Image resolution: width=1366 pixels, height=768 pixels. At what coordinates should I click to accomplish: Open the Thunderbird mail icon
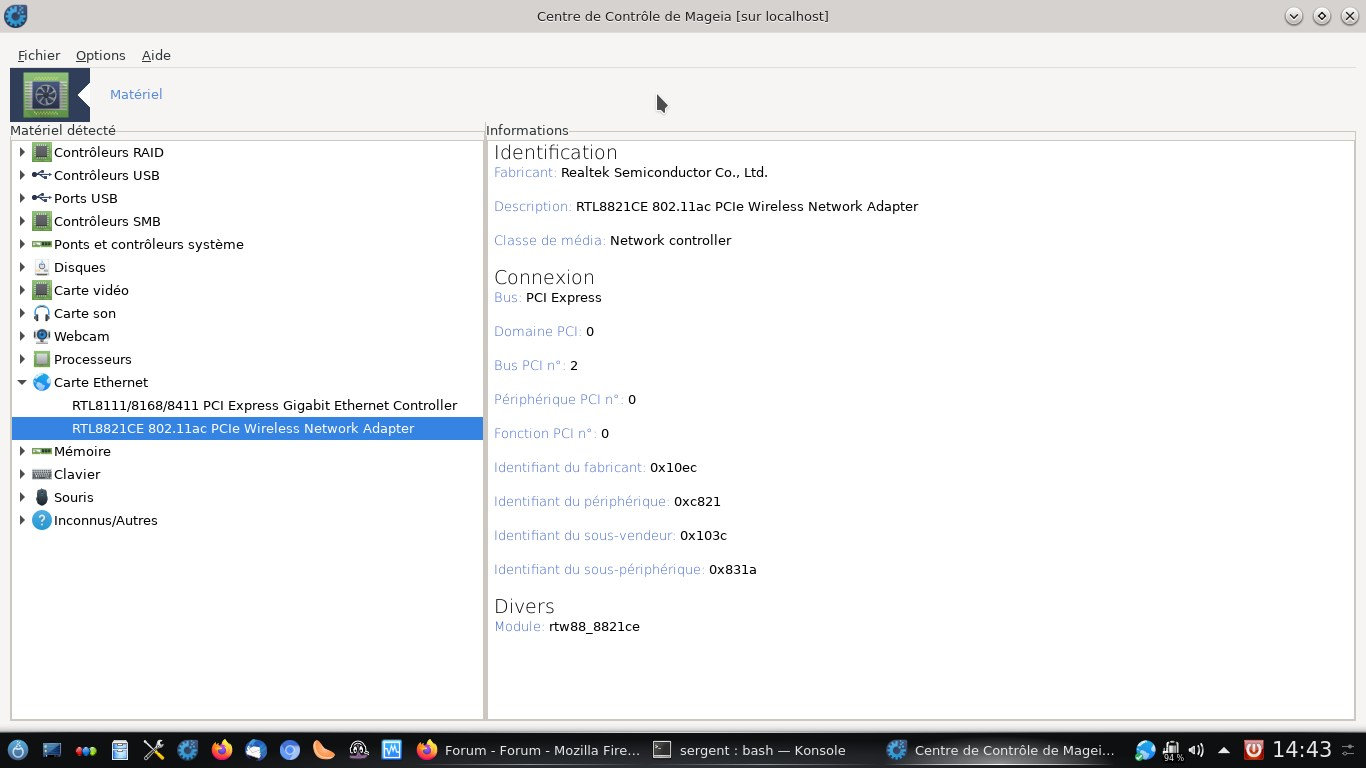256,750
